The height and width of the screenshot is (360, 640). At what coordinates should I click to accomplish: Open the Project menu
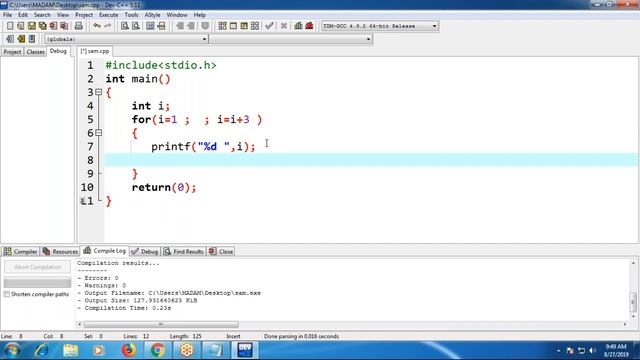point(84,15)
